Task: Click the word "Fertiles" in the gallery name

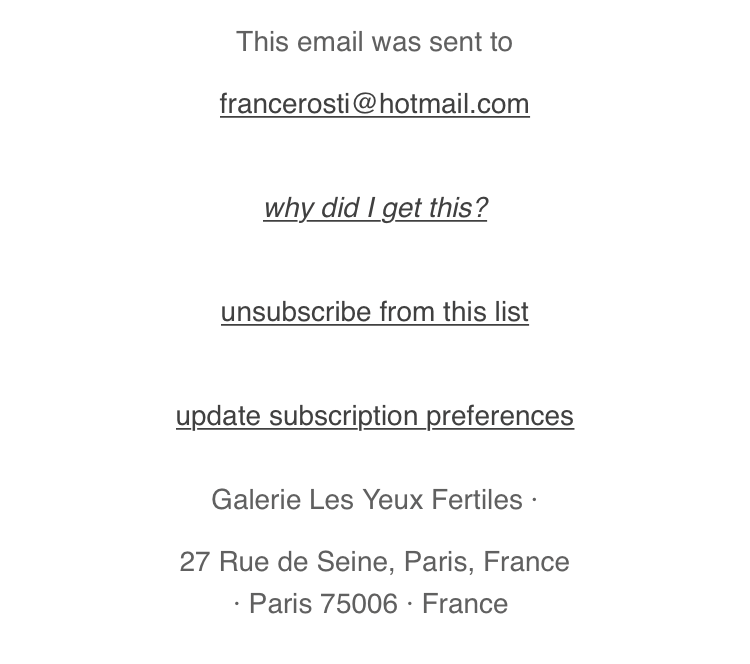Action: tap(476, 499)
